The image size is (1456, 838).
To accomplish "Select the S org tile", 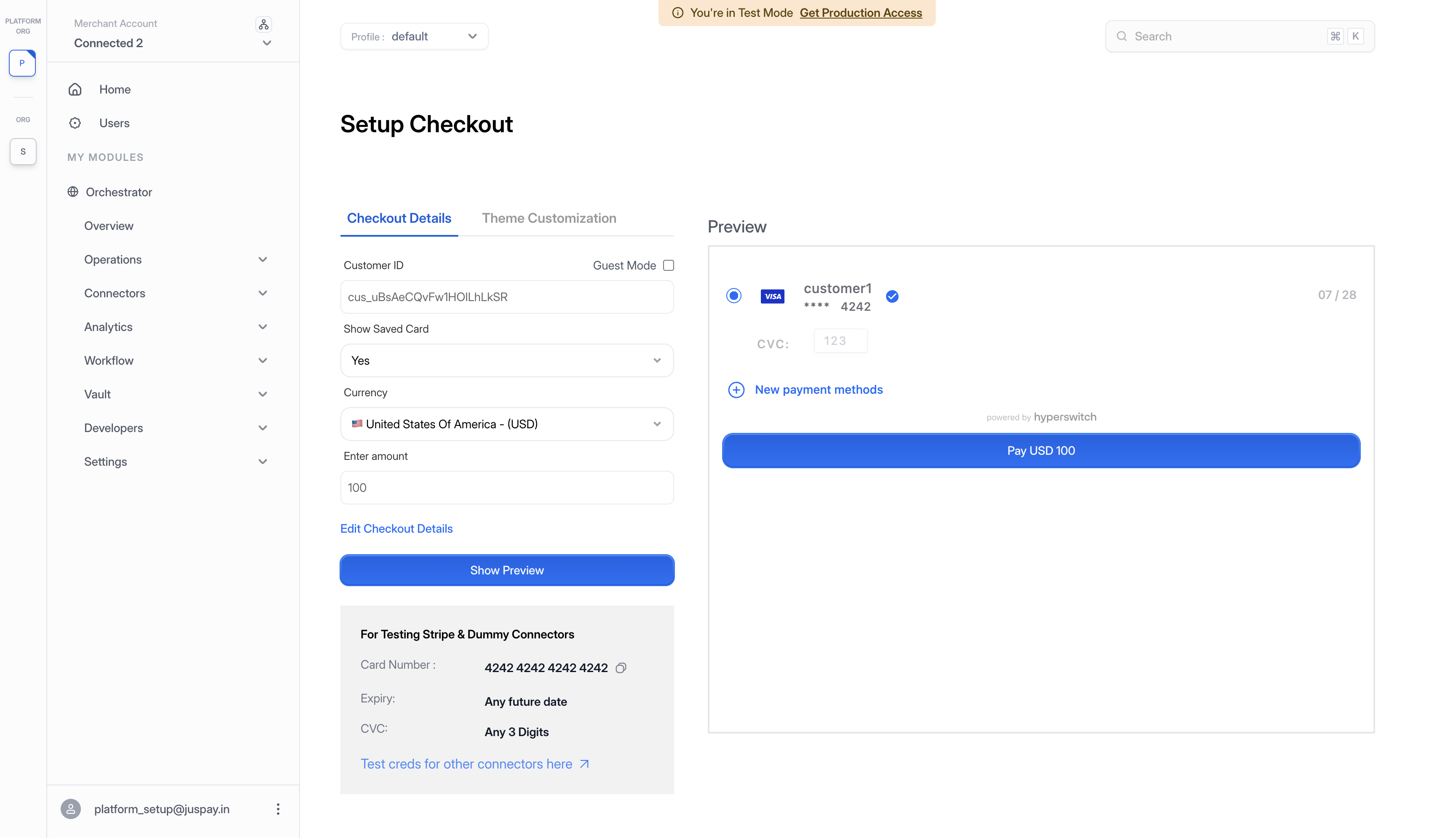I will point(23,151).
